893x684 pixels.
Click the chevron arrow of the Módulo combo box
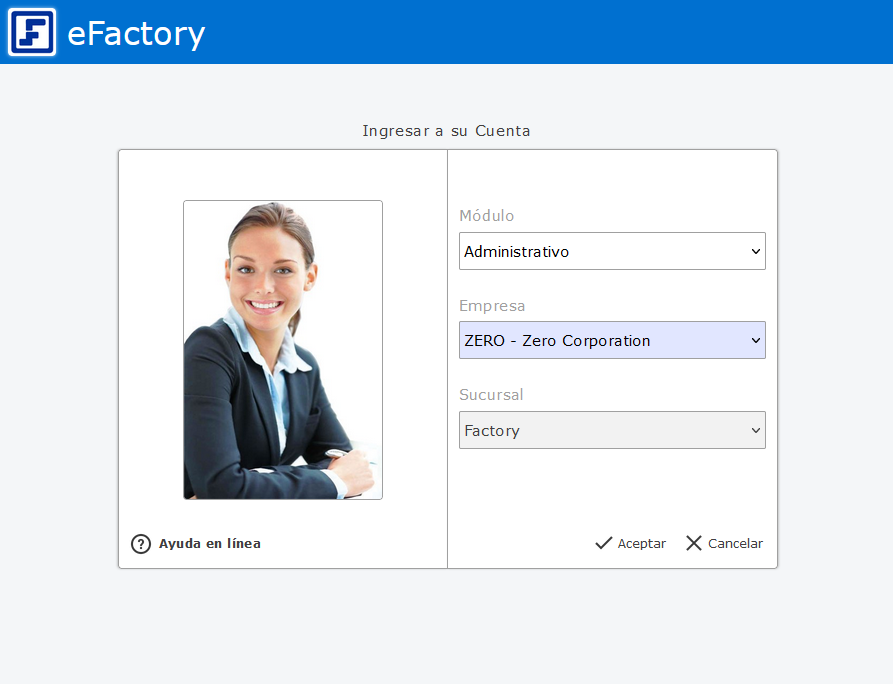(x=755, y=252)
